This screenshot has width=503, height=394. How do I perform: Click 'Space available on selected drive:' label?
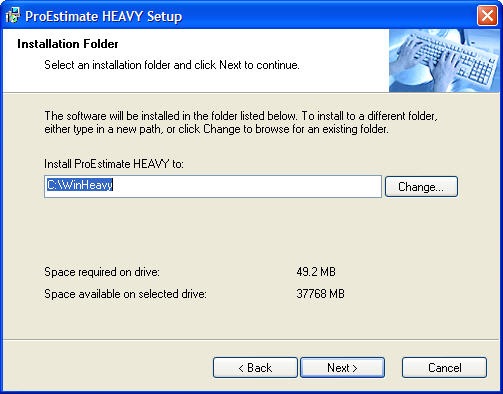point(125,294)
